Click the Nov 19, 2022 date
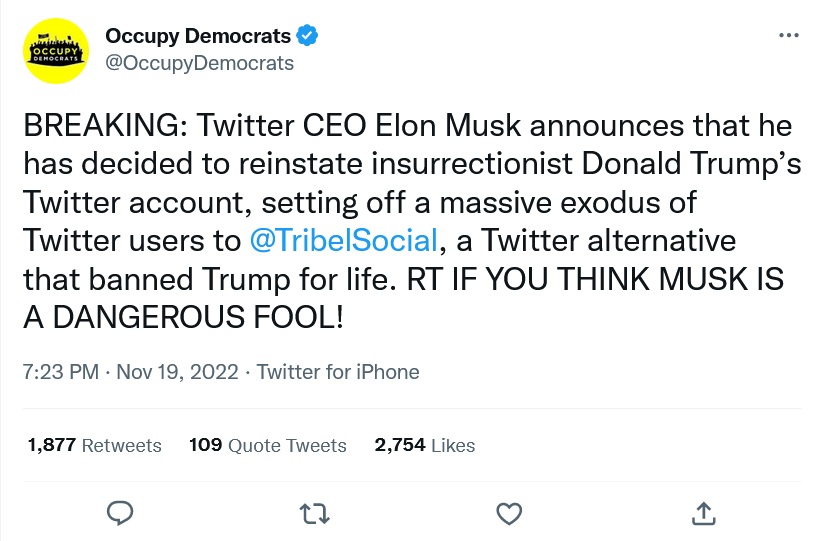816x541 pixels. click(x=177, y=372)
